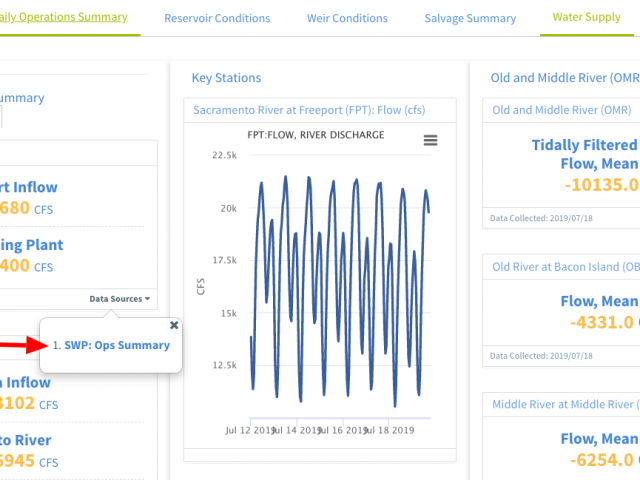Click the Data Collected date under Bacon Island card

(541, 356)
